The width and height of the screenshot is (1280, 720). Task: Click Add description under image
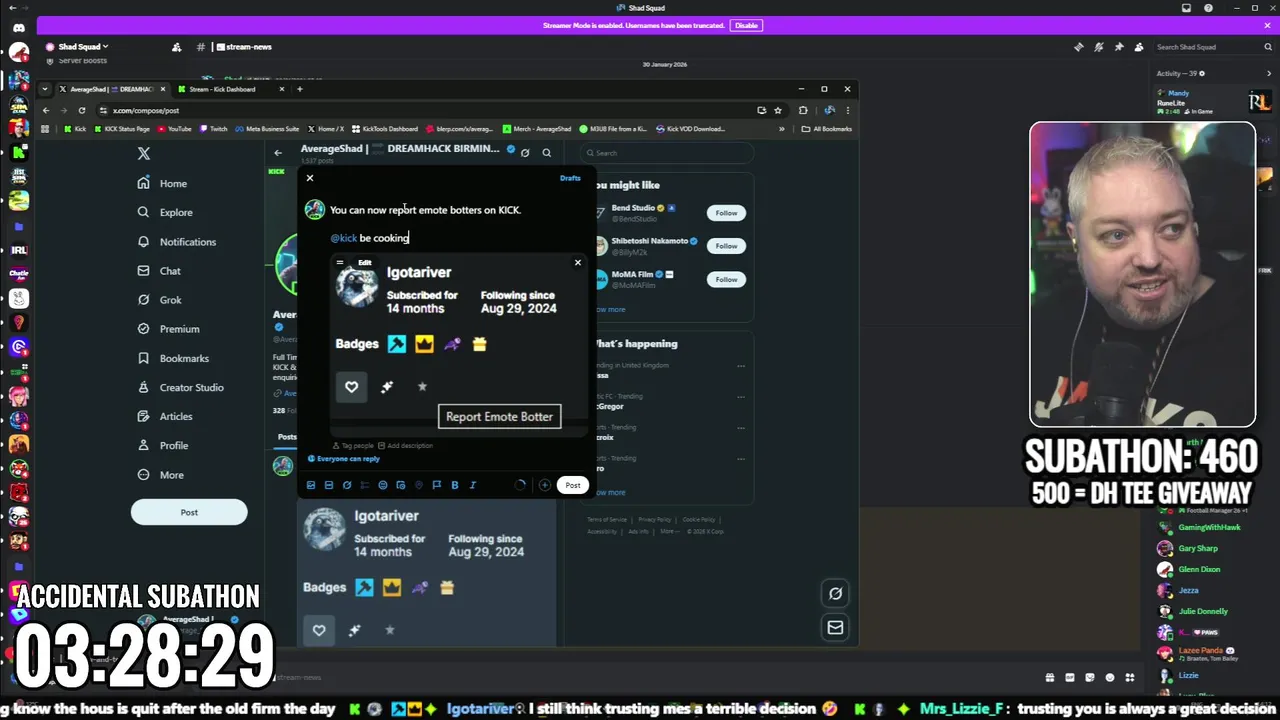coord(406,446)
